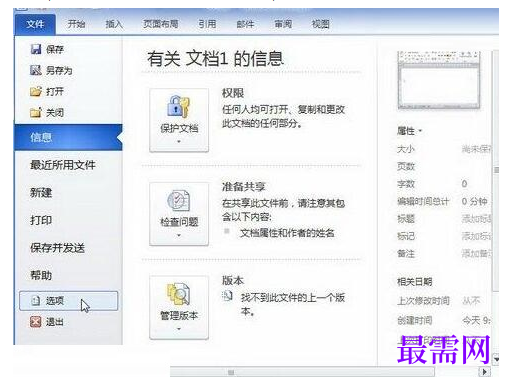Click the 上次修改时间 value 从不
The height and width of the screenshot is (381, 509).
coord(471,301)
